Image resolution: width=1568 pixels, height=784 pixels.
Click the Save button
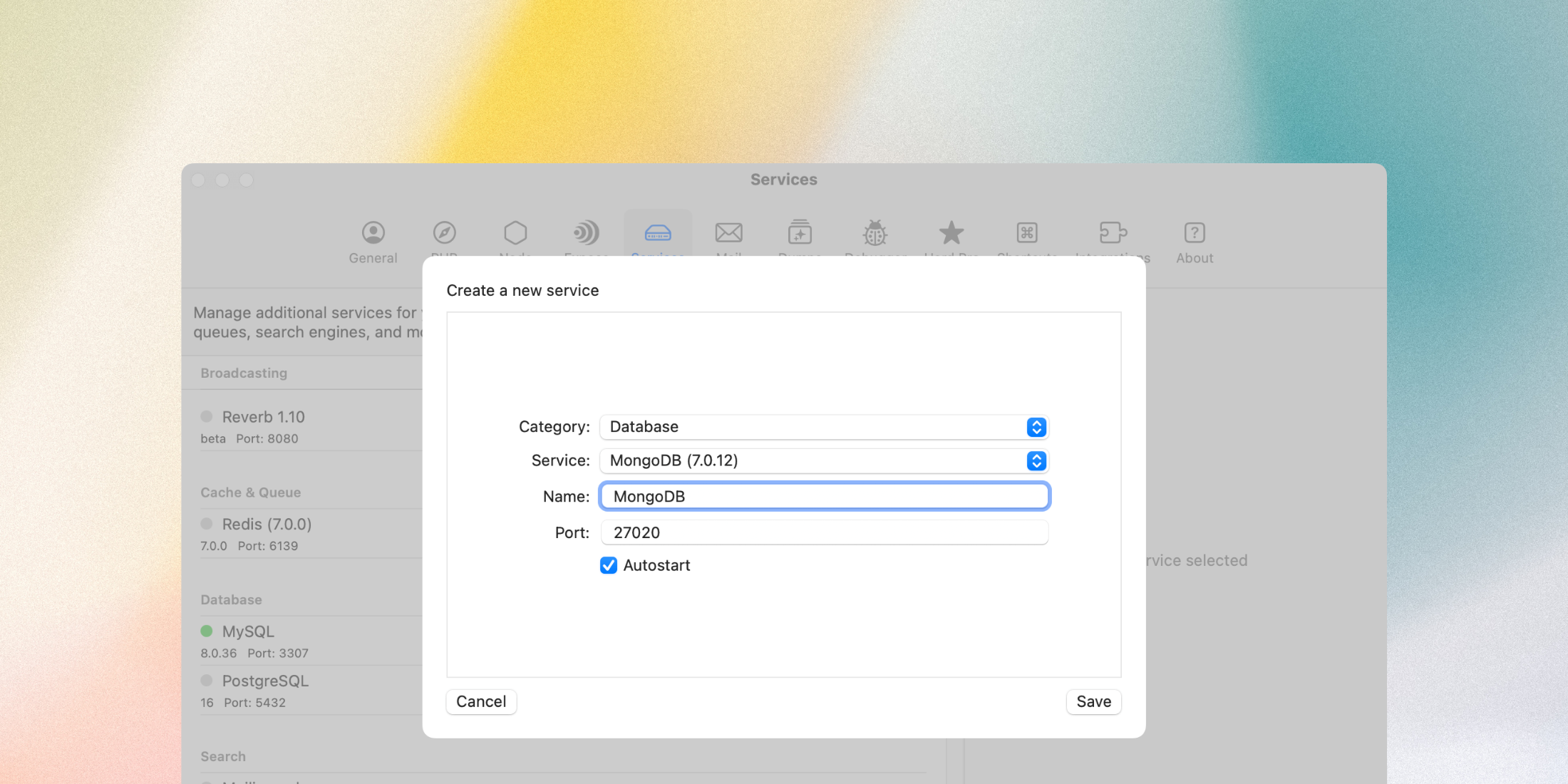pos(1094,700)
